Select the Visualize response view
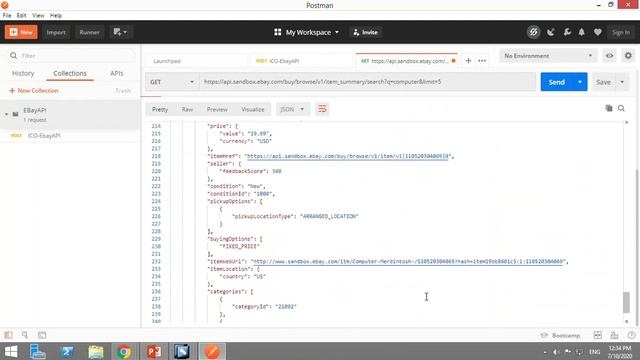Viewport: 640px width, 360px height. click(x=253, y=109)
